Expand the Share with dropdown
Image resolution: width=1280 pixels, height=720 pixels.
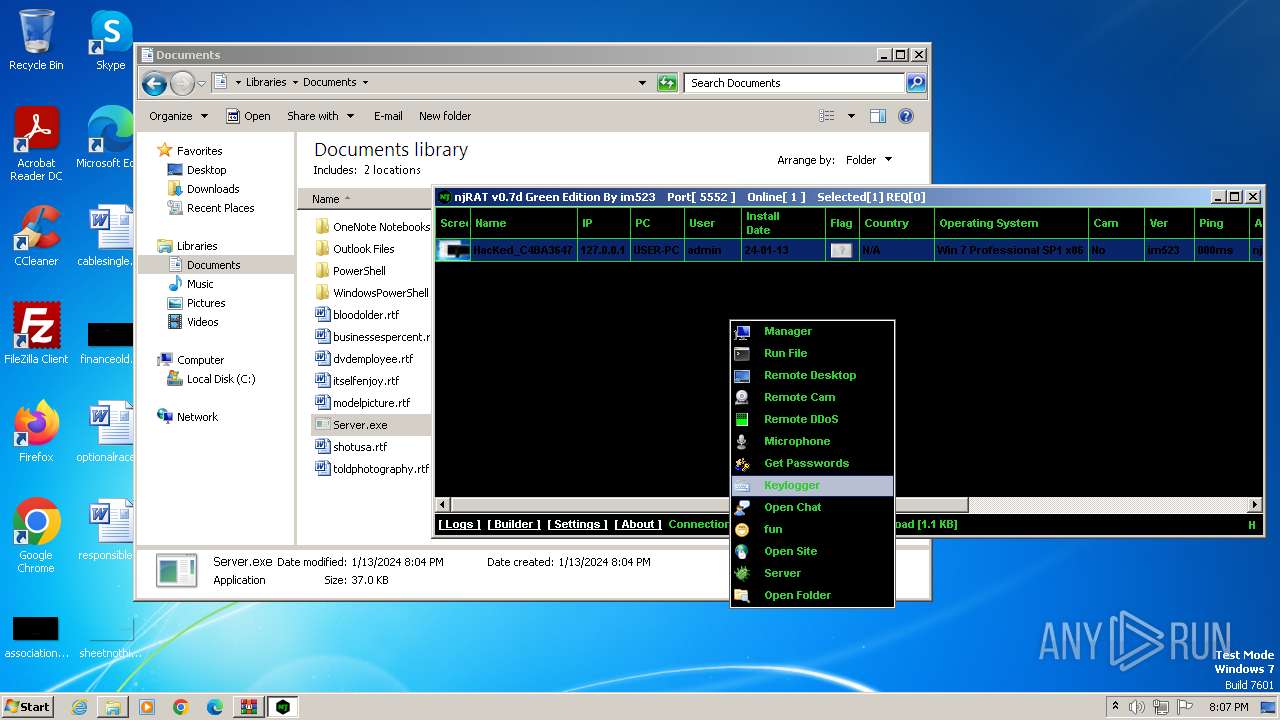coord(320,116)
